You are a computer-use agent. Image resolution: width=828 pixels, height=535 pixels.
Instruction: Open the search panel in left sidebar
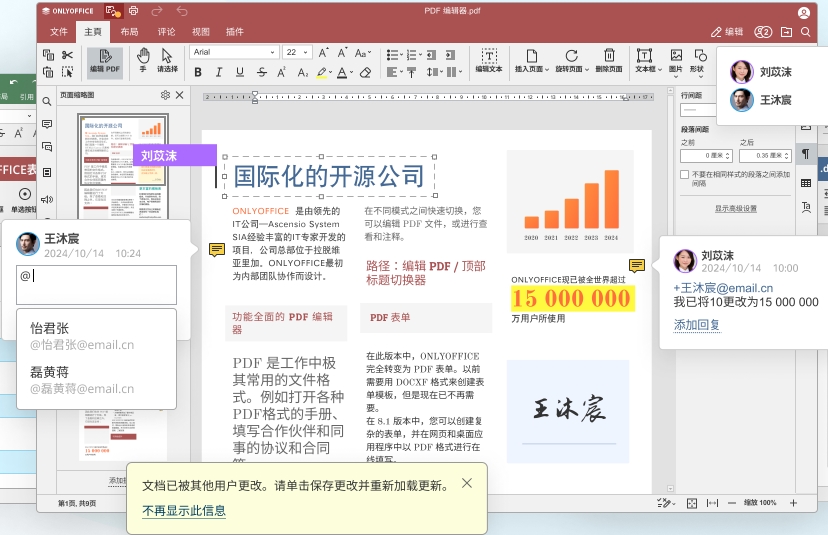click(47, 101)
